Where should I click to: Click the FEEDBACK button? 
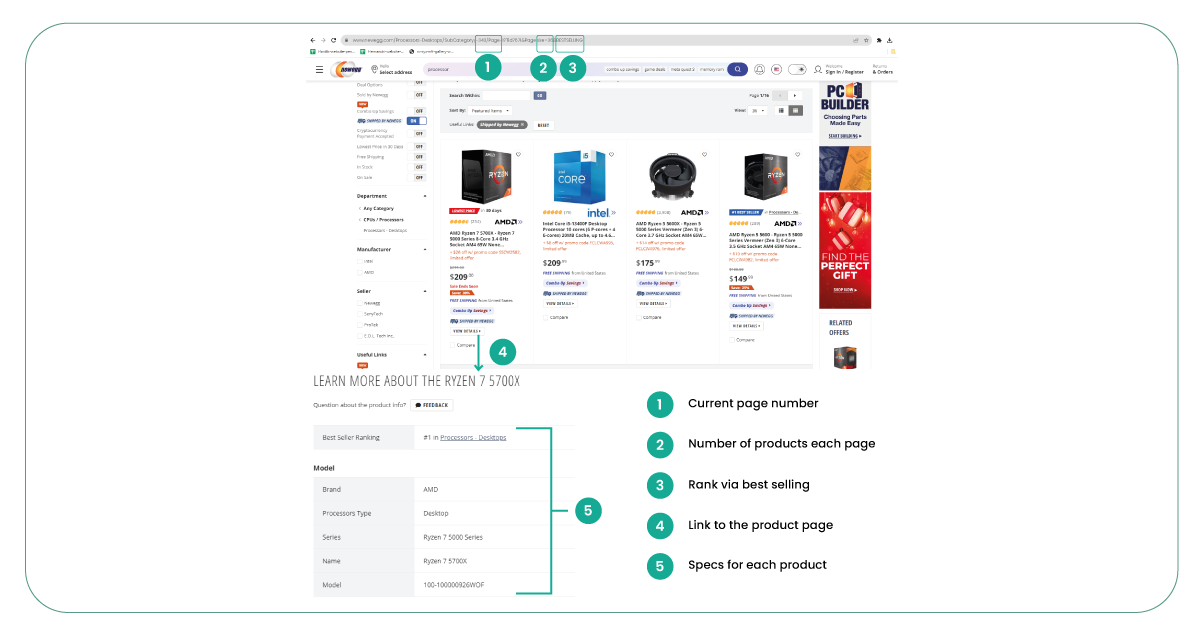(x=431, y=405)
